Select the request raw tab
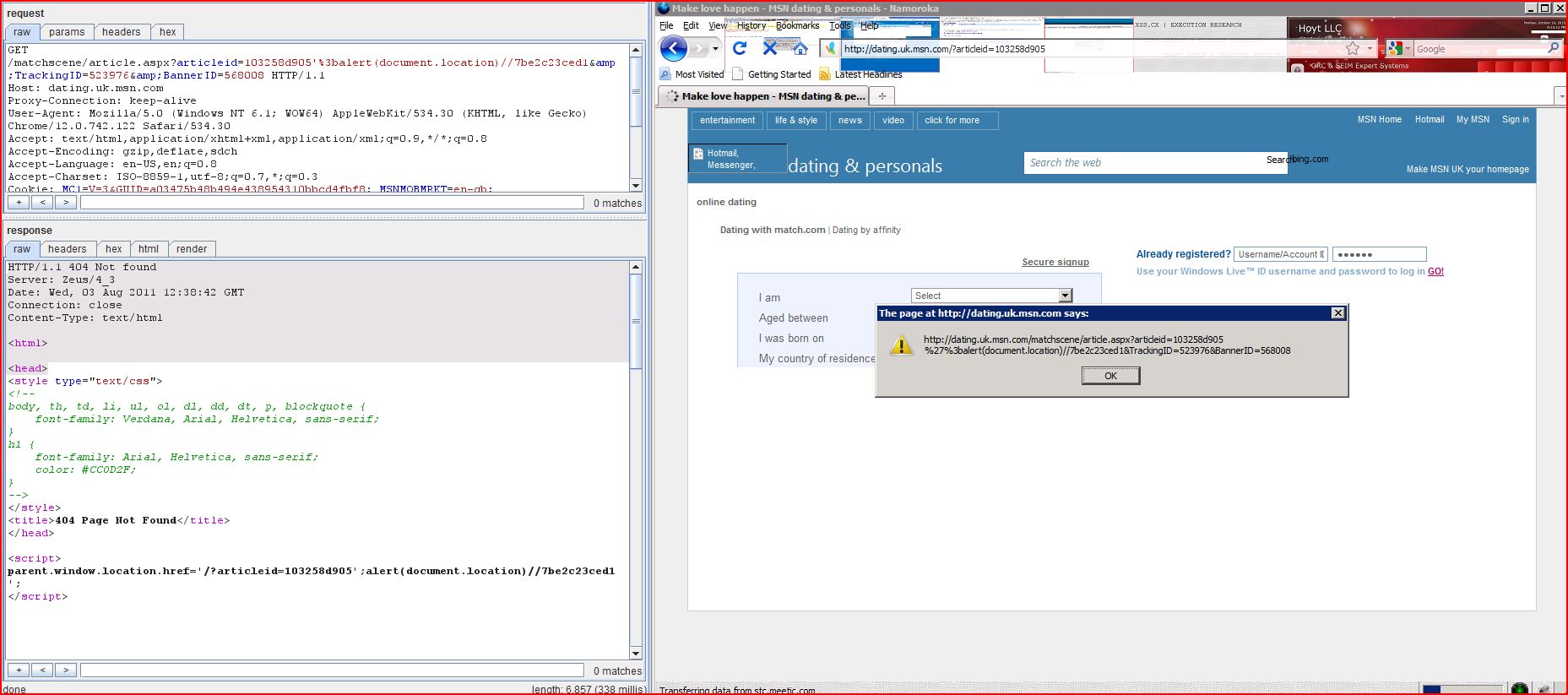Viewport: 1568px width, 695px height. pos(22,32)
